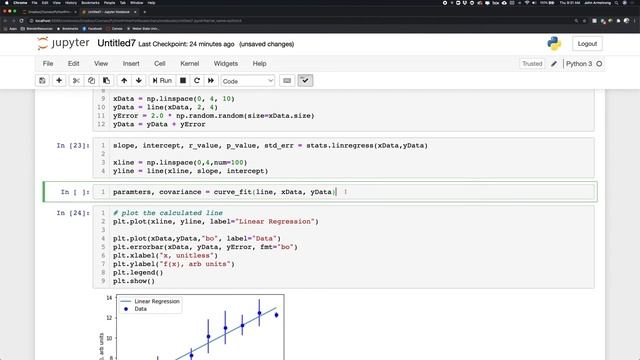This screenshot has width=640, height=360.
Task: Open the Chrome three-dot menu
Action: pyautogui.click(x=634, y=20)
